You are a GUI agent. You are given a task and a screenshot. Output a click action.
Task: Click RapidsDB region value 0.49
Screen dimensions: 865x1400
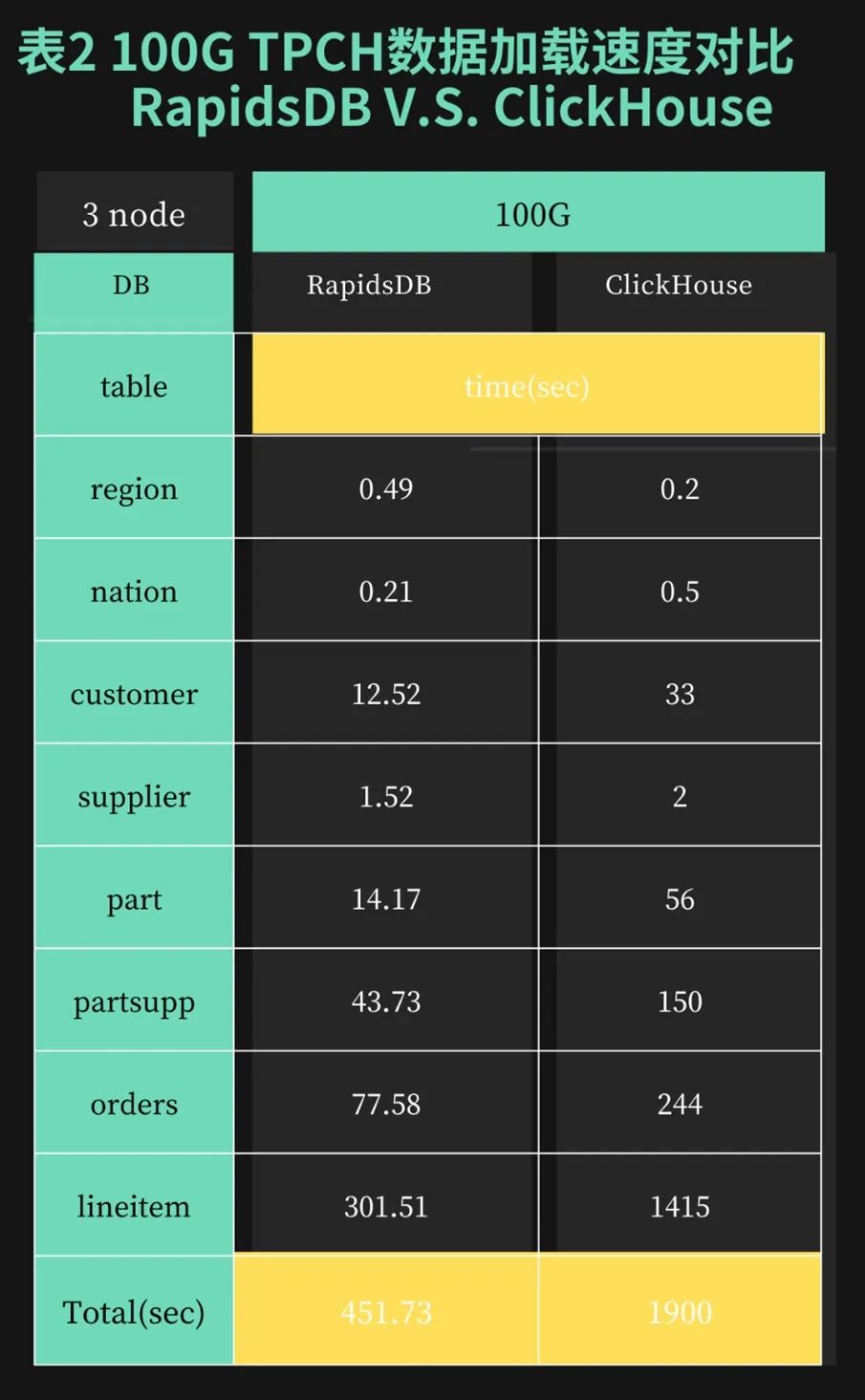[x=386, y=489]
